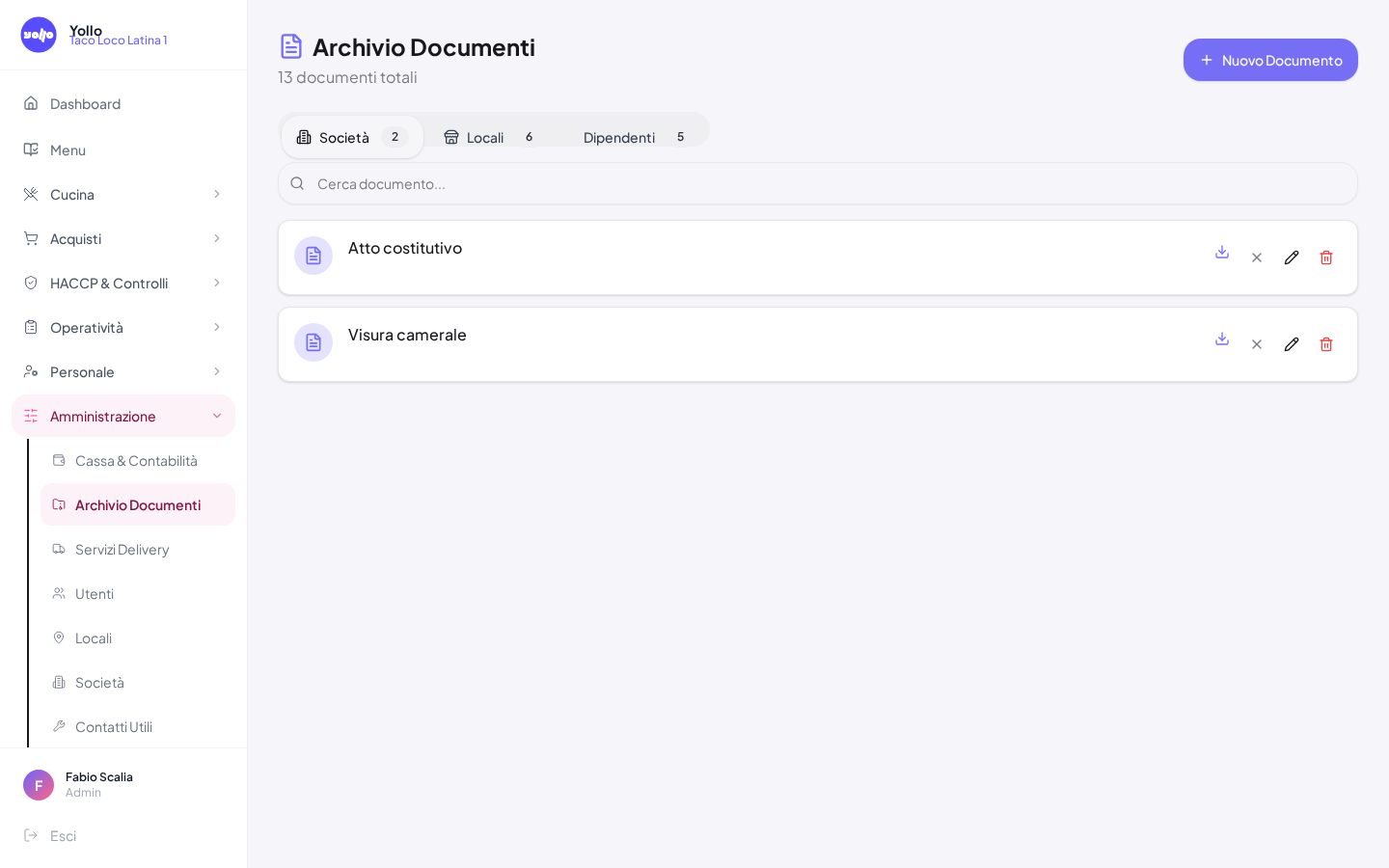Collapse the Amministrazione section chevron
Viewport: 1389px width, 868px height.
tap(217, 416)
